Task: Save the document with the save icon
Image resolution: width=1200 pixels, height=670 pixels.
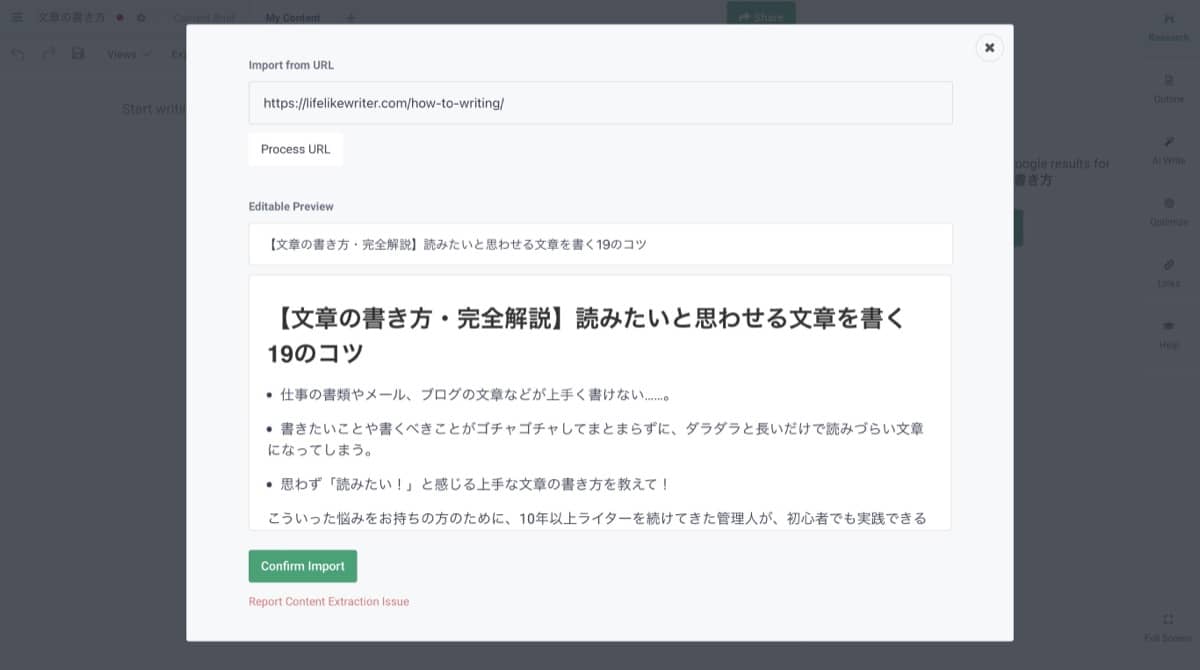Action: pos(77,54)
